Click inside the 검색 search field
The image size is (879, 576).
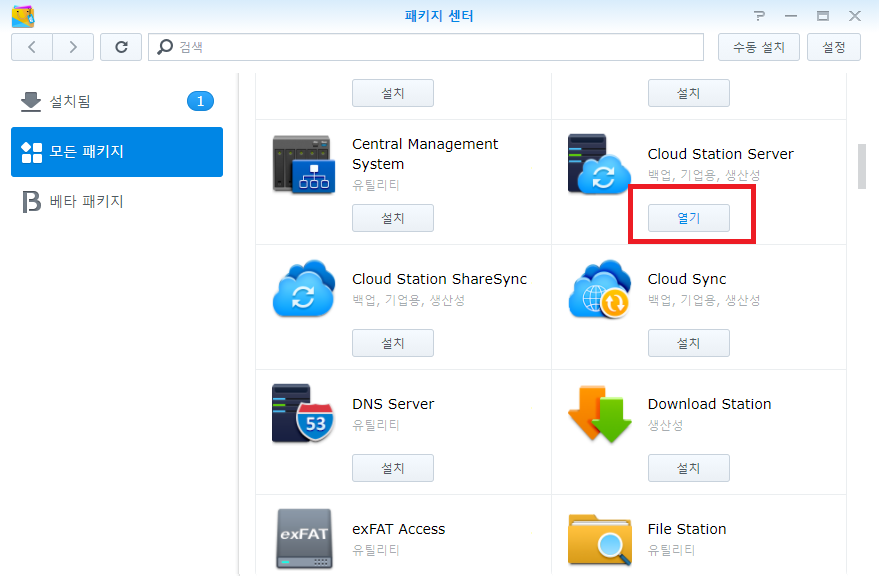click(426, 47)
